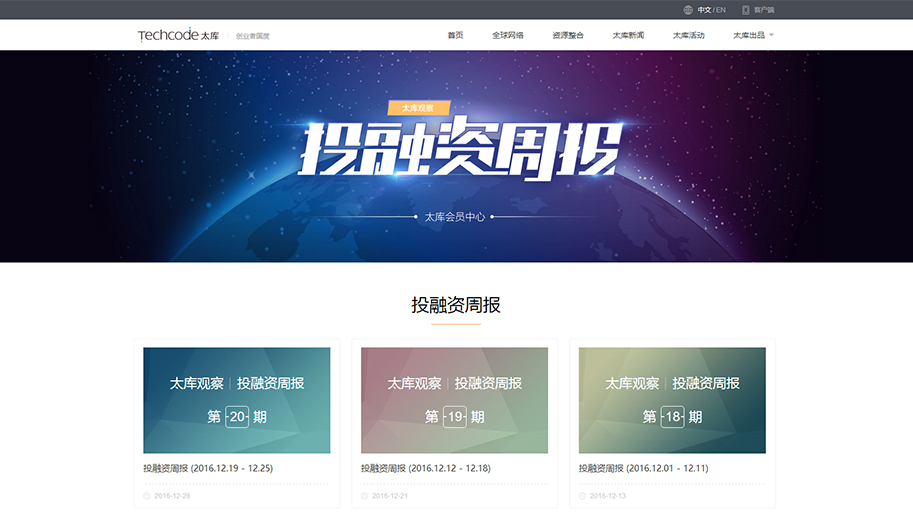This screenshot has width=913, height=513.
Task: Click the 创业者国度 slogan text
Action: pyautogui.click(x=253, y=36)
